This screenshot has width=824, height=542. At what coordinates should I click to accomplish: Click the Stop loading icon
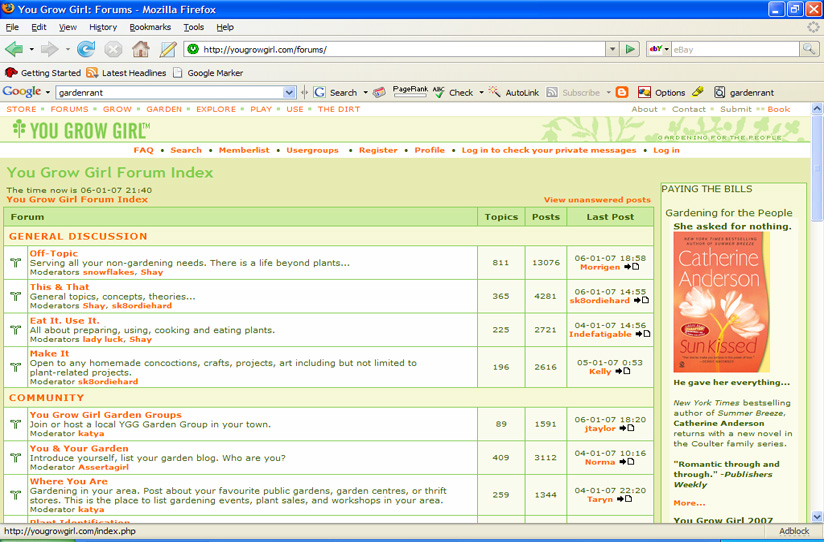click(113, 49)
